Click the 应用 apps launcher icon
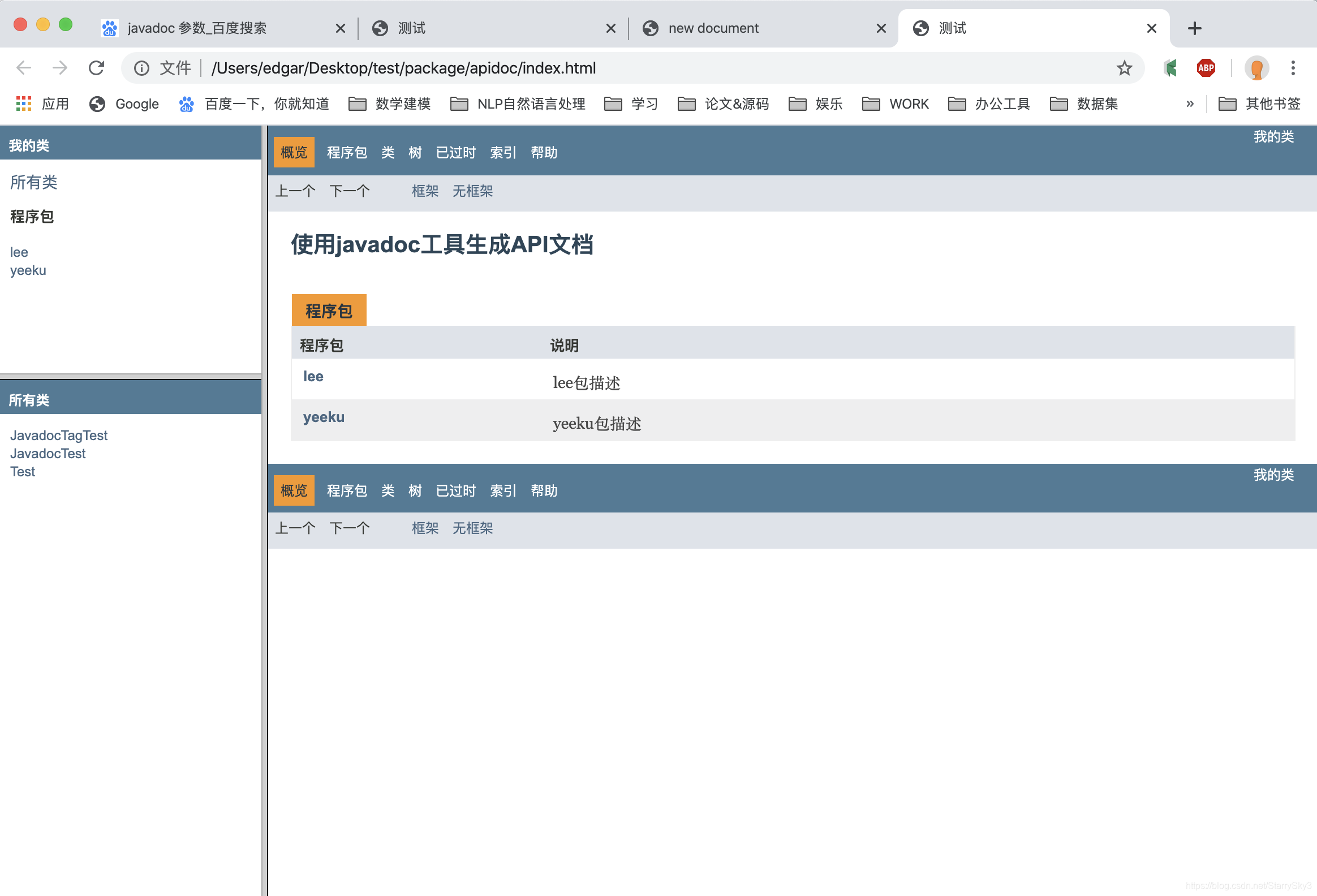The width and height of the screenshot is (1317, 896). pyautogui.click(x=23, y=104)
